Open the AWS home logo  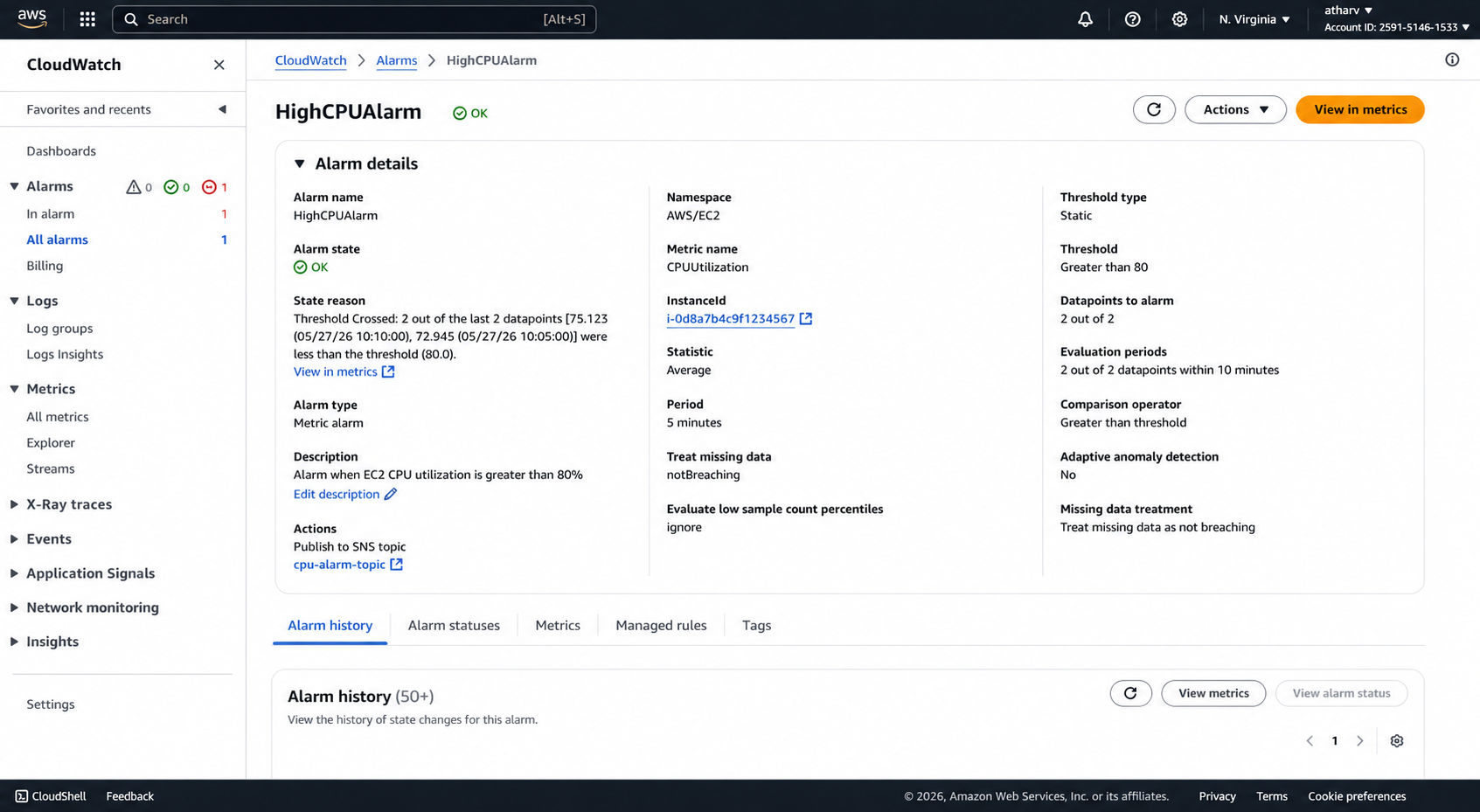tap(31, 18)
